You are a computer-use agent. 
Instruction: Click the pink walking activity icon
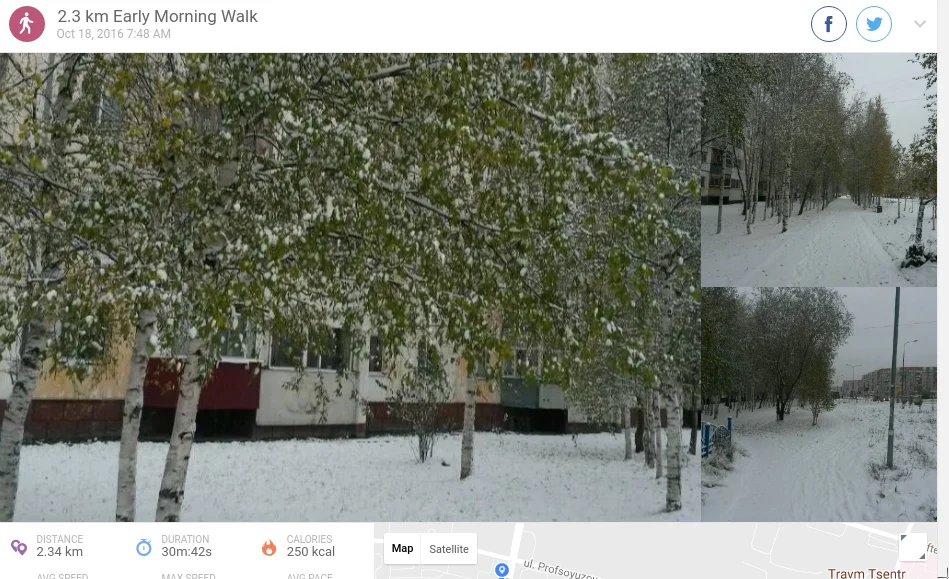coord(27,24)
